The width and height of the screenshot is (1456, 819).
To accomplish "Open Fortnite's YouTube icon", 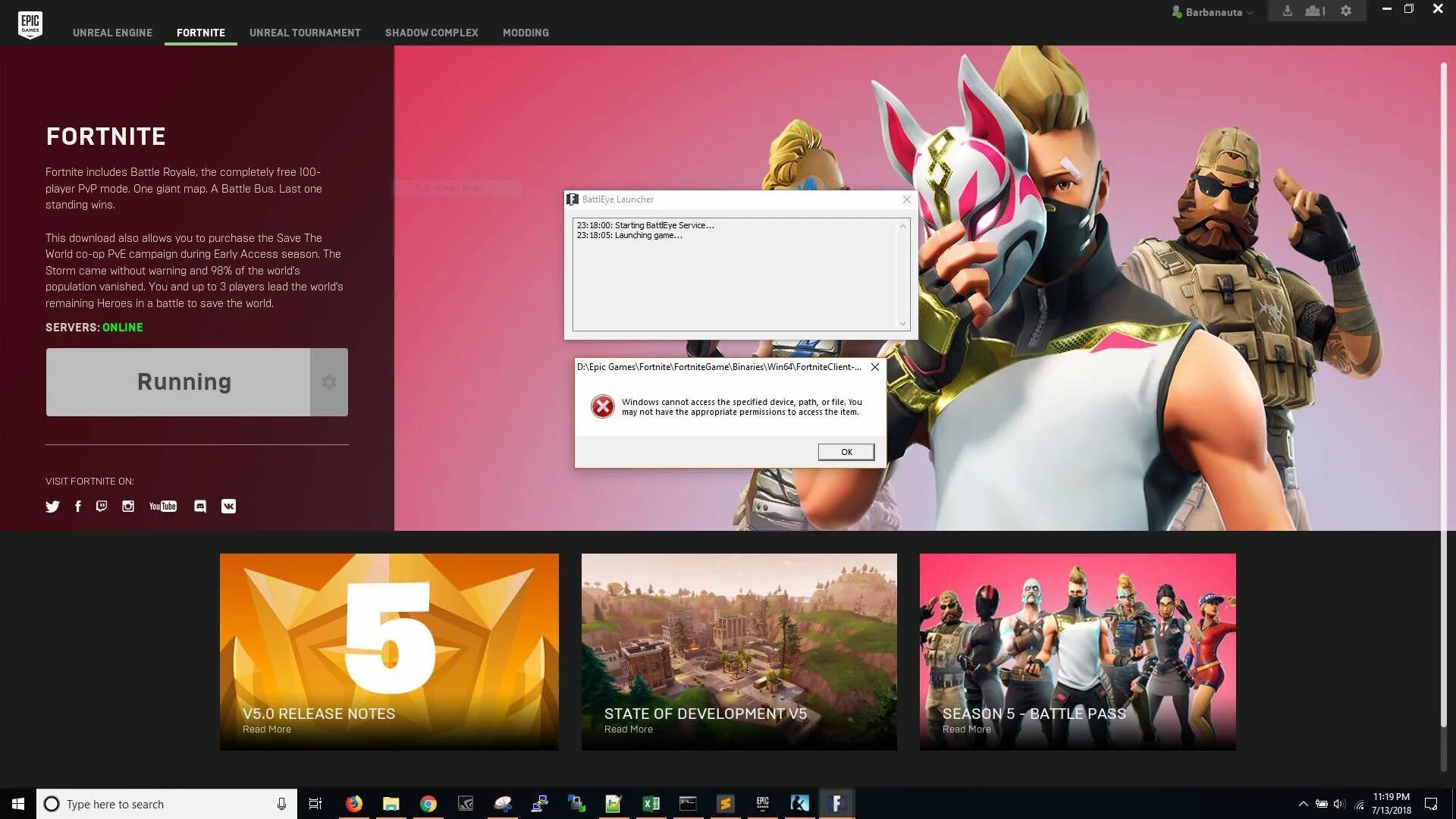I will [x=162, y=507].
